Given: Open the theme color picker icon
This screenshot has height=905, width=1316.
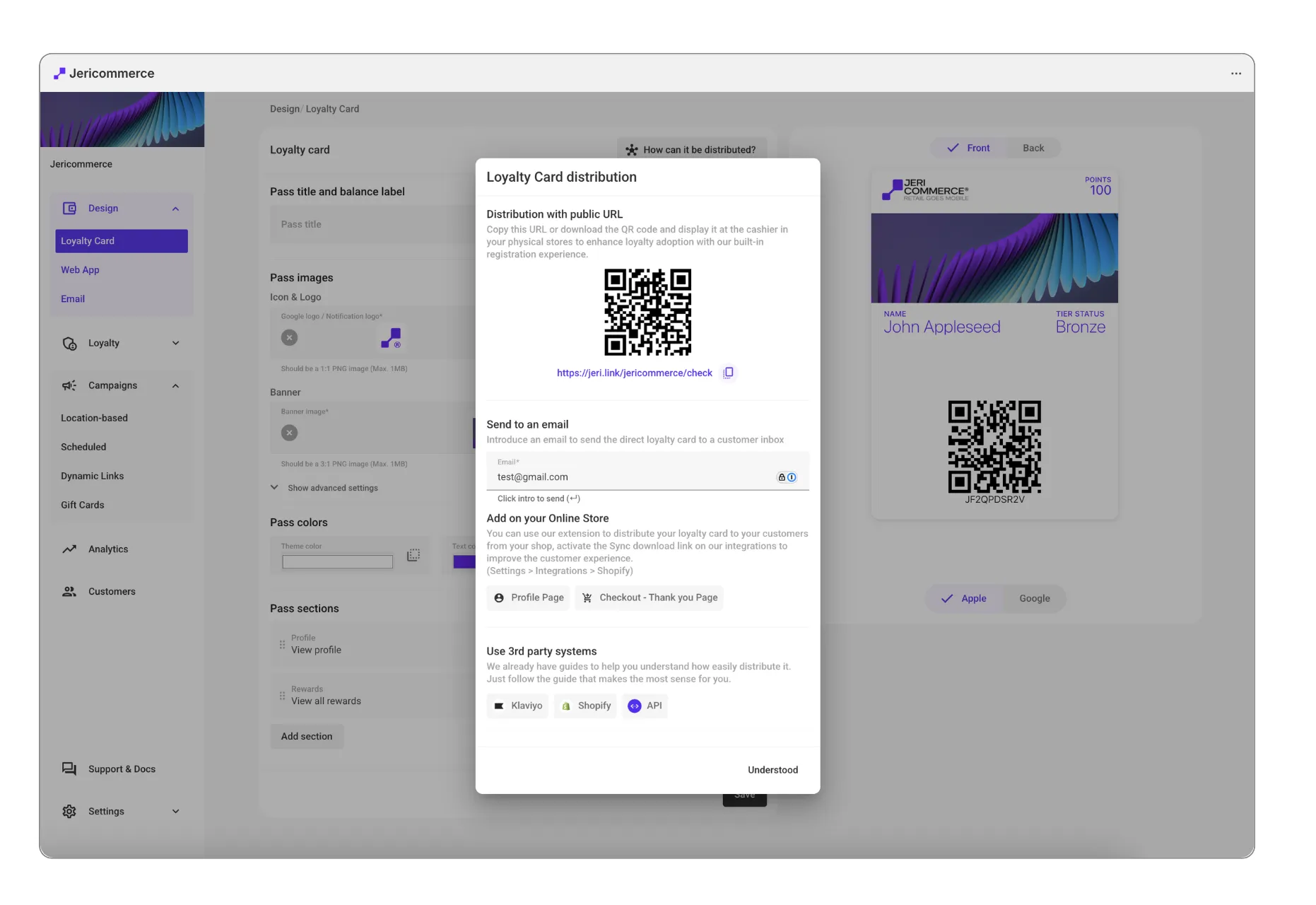Looking at the screenshot, I should (x=413, y=556).
